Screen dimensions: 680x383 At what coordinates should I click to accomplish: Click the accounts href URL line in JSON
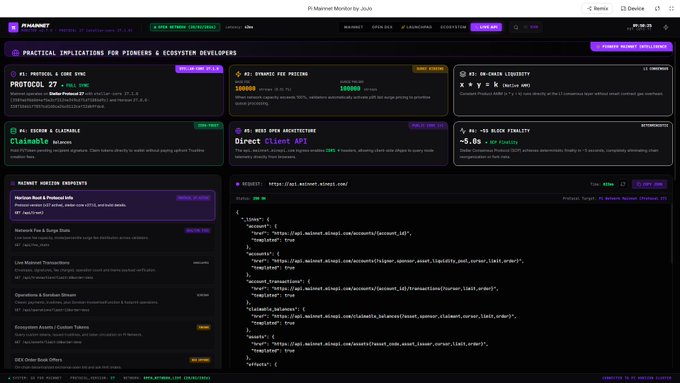click(x=387, y=261)
